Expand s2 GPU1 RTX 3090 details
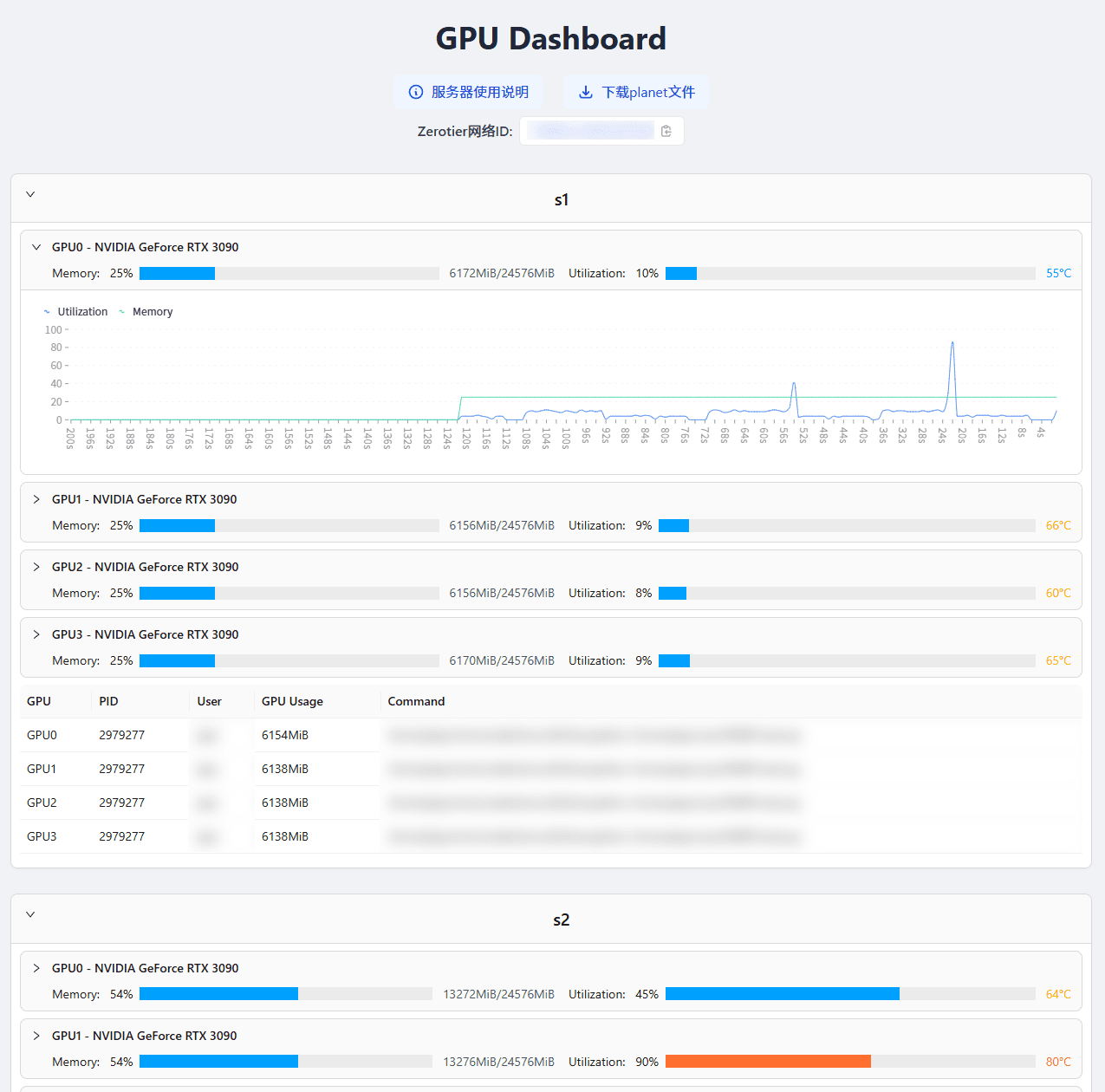The height and width of the screenshot is (1092, 1105). pos(36,1036)
